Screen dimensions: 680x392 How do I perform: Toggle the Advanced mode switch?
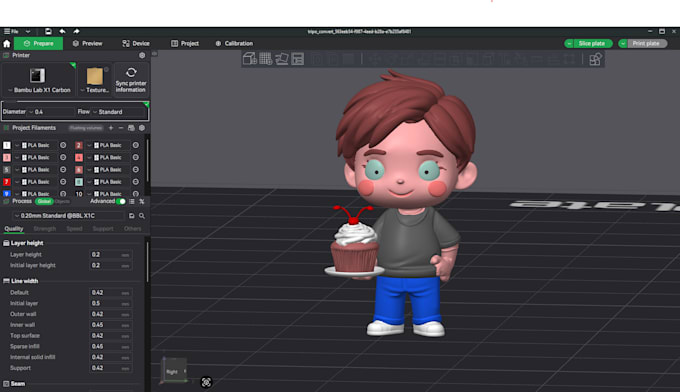pos(121,201)
